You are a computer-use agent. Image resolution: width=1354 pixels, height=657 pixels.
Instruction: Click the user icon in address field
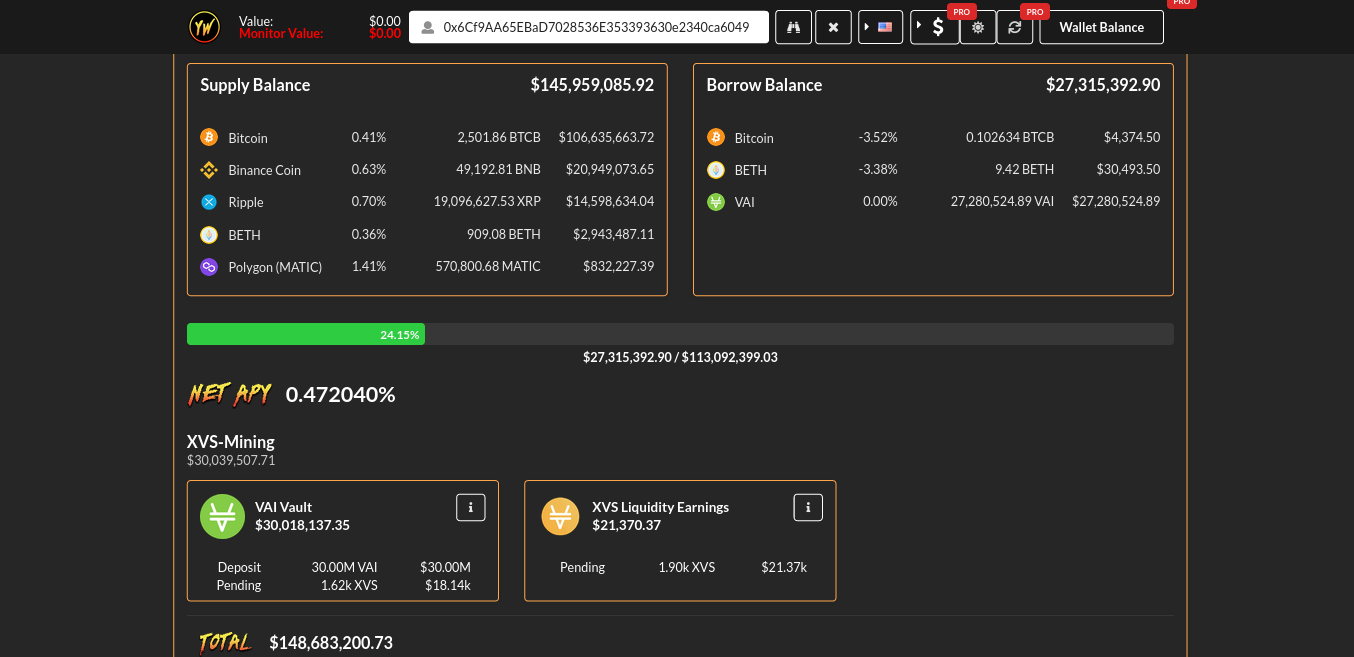427,27
